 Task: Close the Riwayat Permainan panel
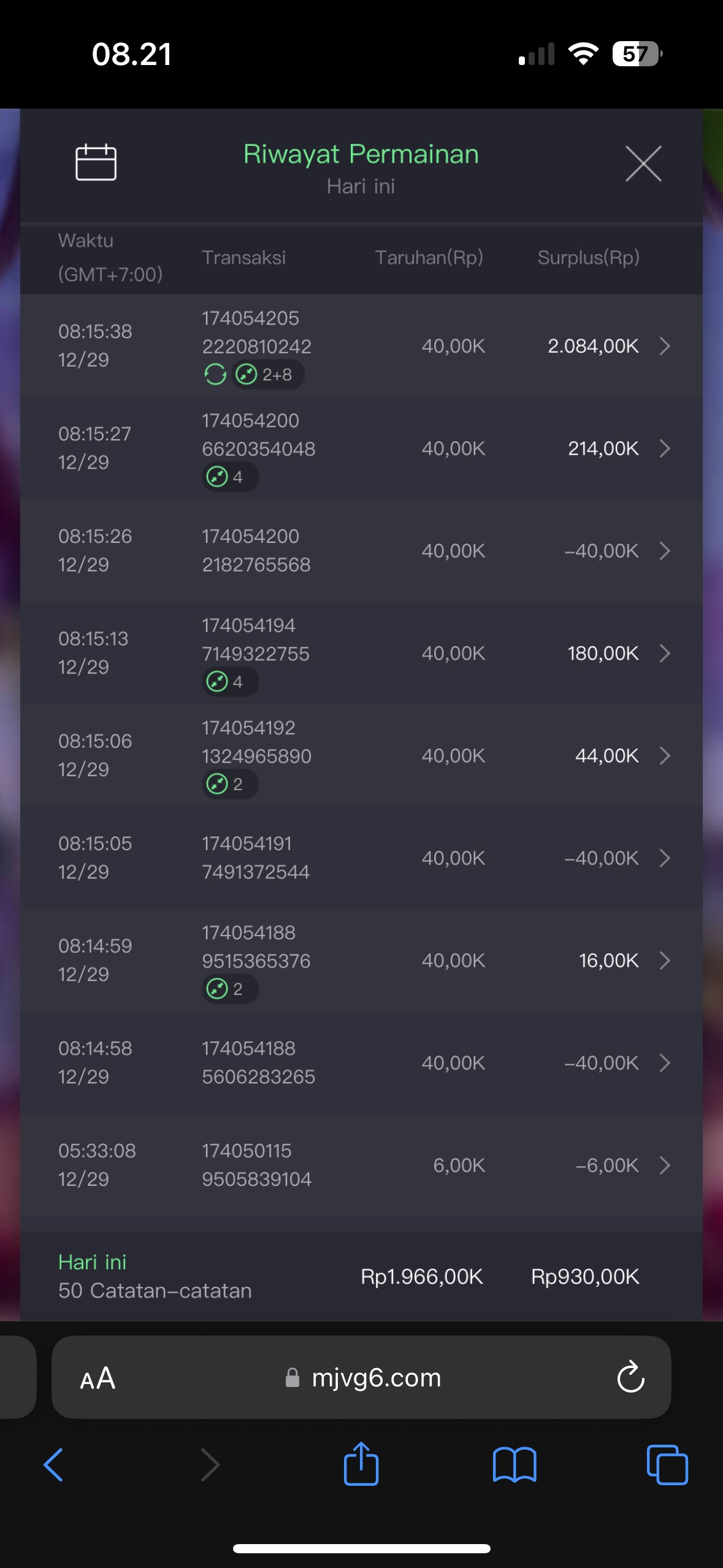[x=643, y=164]
